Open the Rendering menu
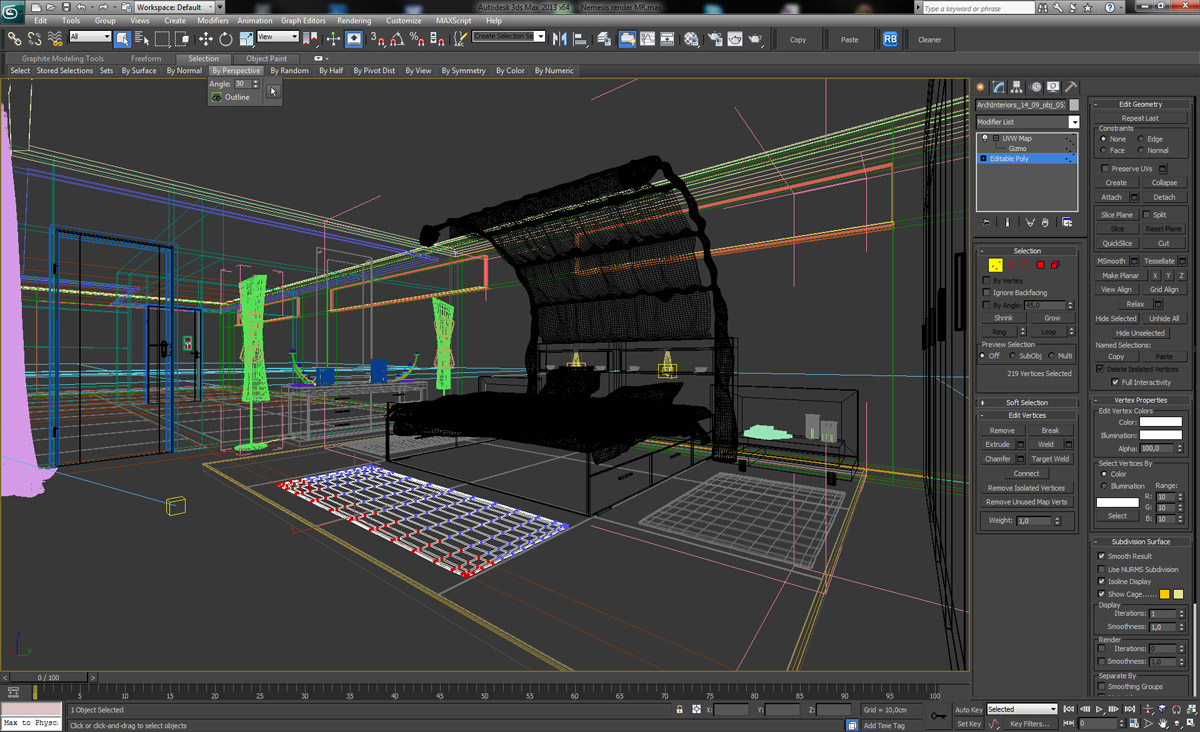The height and width of the screenshot is (732, 1200). coord(353,20)
